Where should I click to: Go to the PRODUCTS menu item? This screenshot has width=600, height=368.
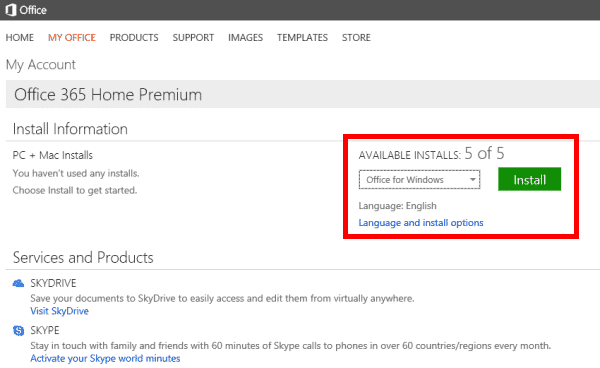tap(134, 37)
